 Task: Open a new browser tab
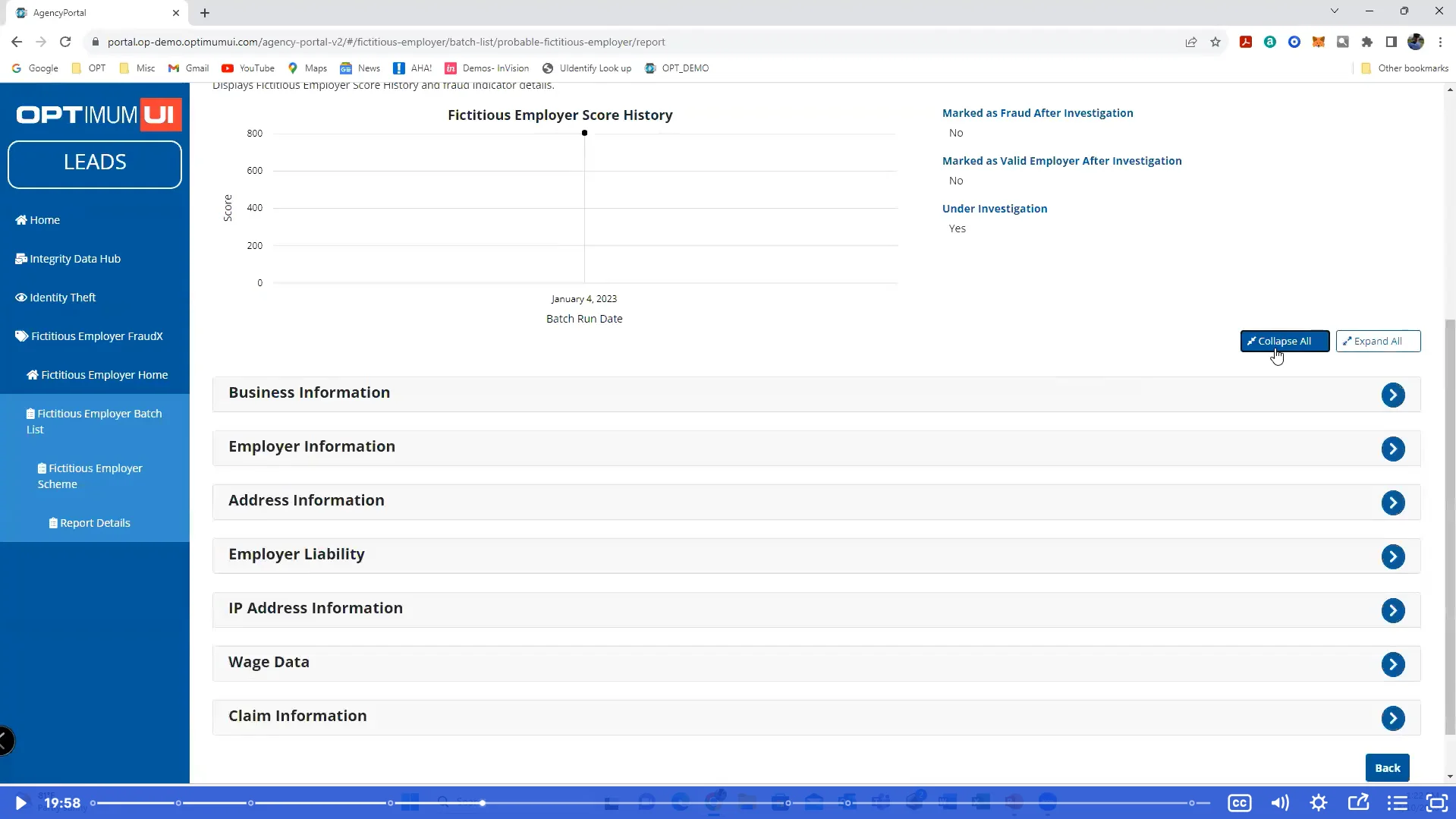point(205,13)
